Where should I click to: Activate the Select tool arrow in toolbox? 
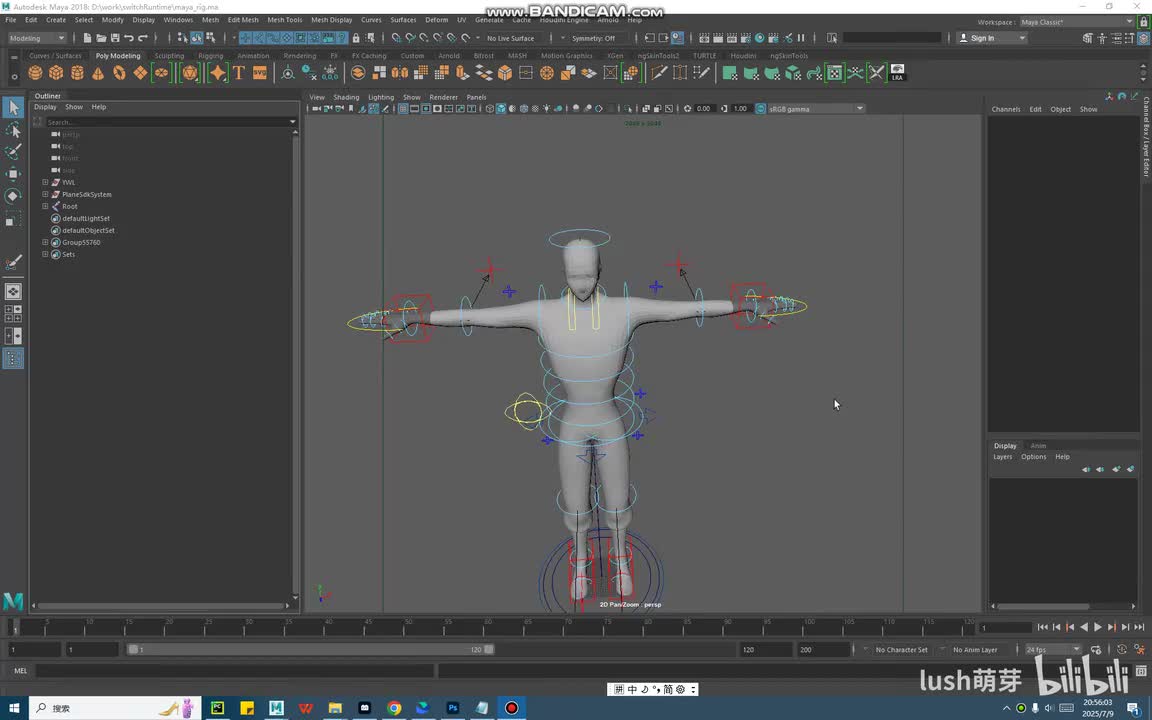[13, 108]
